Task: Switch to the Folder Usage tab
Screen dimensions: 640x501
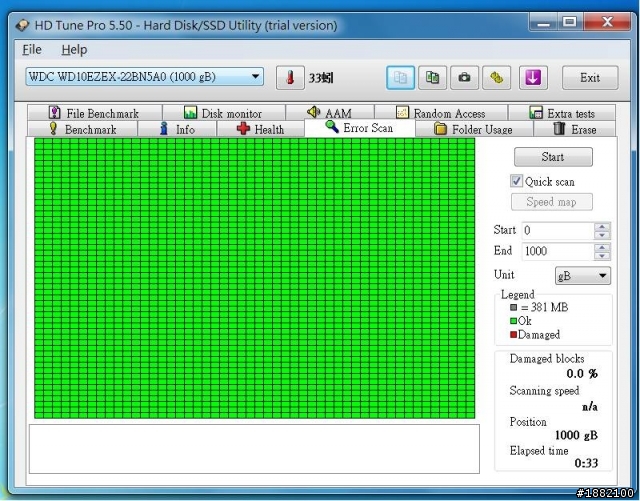Action: pos(474,129)
